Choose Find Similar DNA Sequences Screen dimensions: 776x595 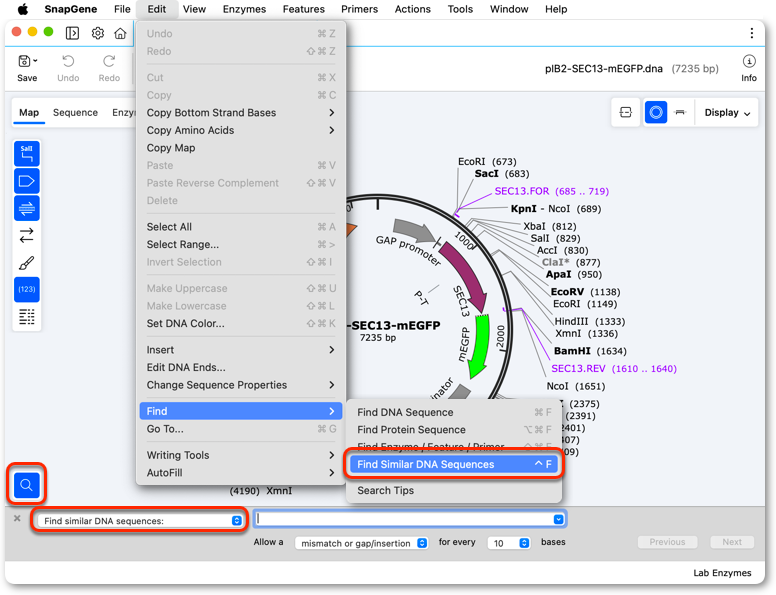tap(454, 464)
